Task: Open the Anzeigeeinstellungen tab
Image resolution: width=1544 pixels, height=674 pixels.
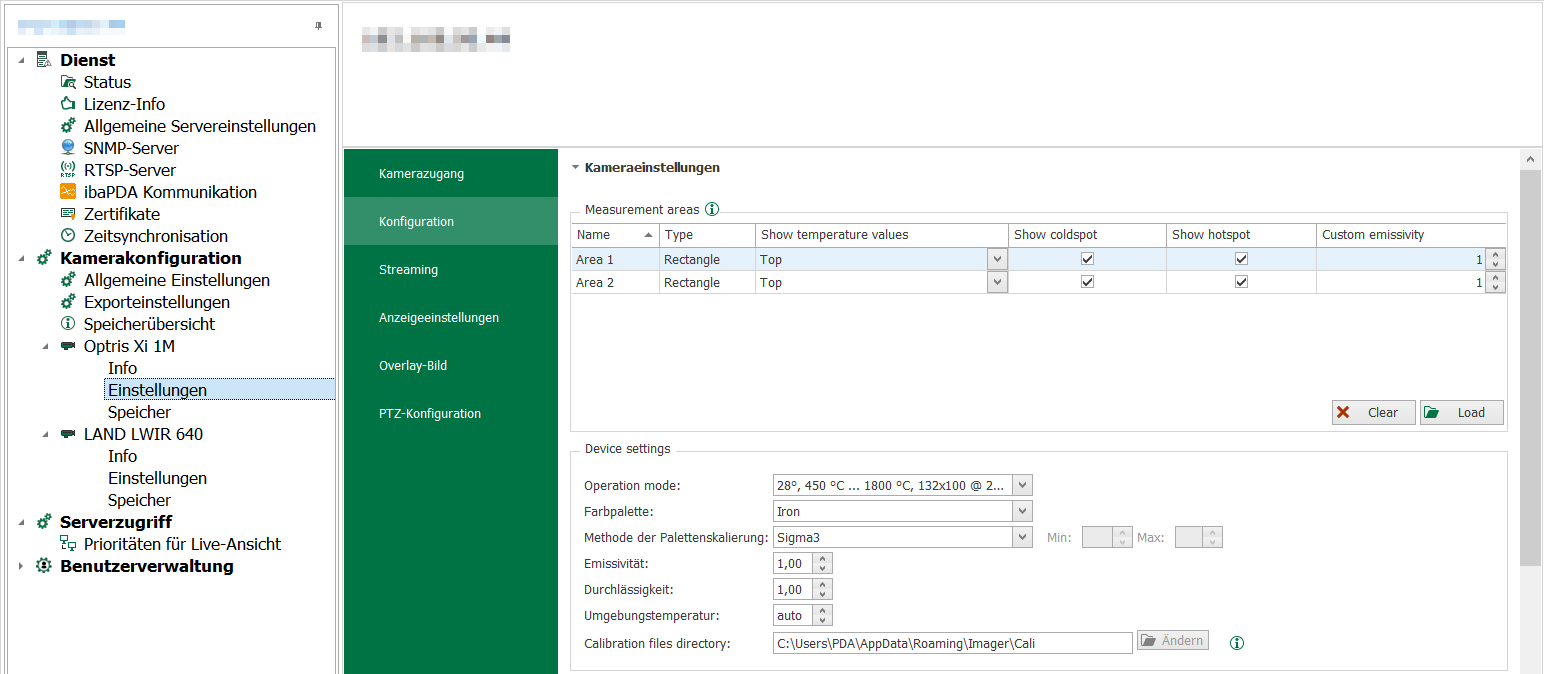Action: (451, 318)
